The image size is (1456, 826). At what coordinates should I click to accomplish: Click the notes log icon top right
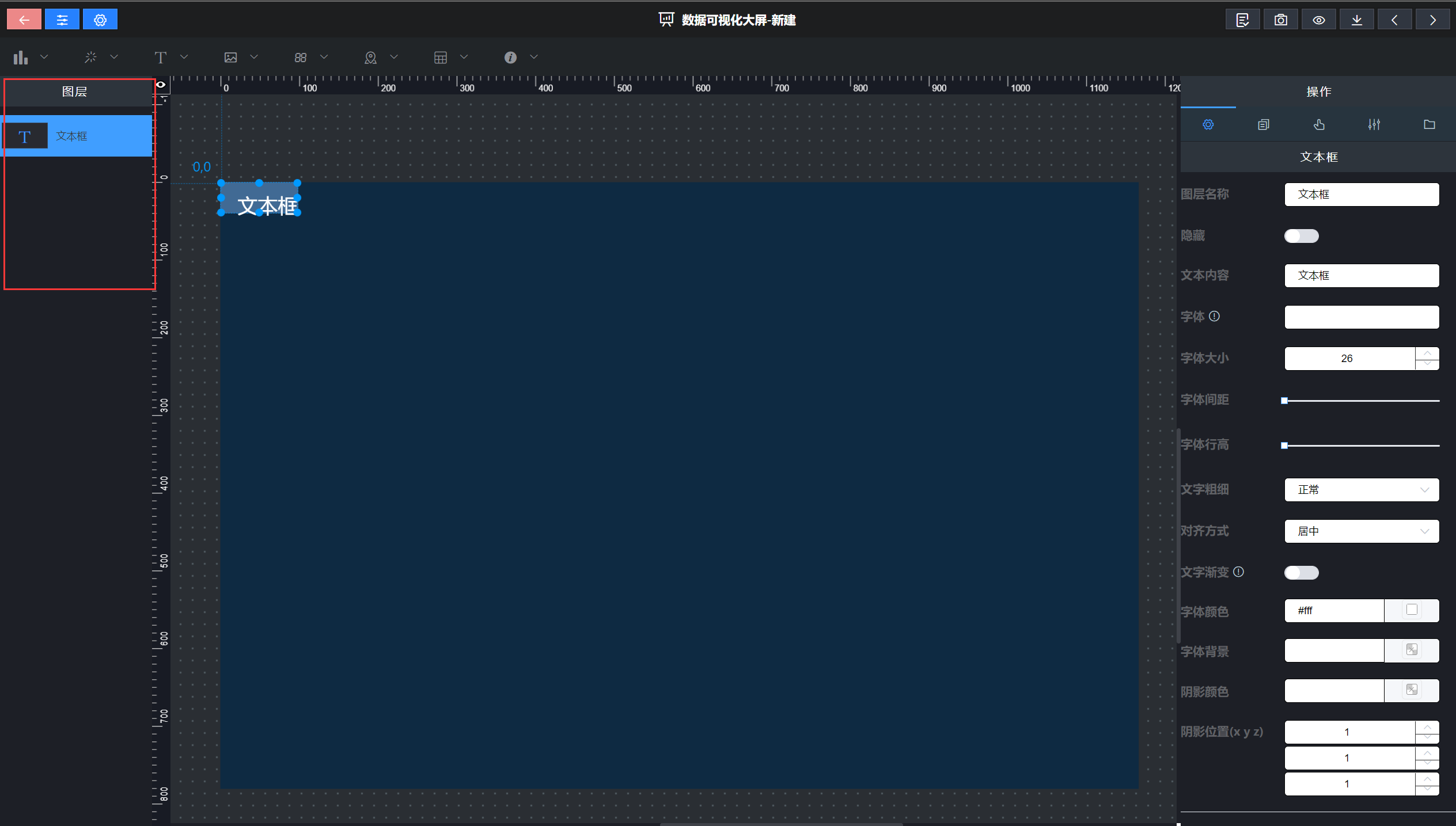1242,20
